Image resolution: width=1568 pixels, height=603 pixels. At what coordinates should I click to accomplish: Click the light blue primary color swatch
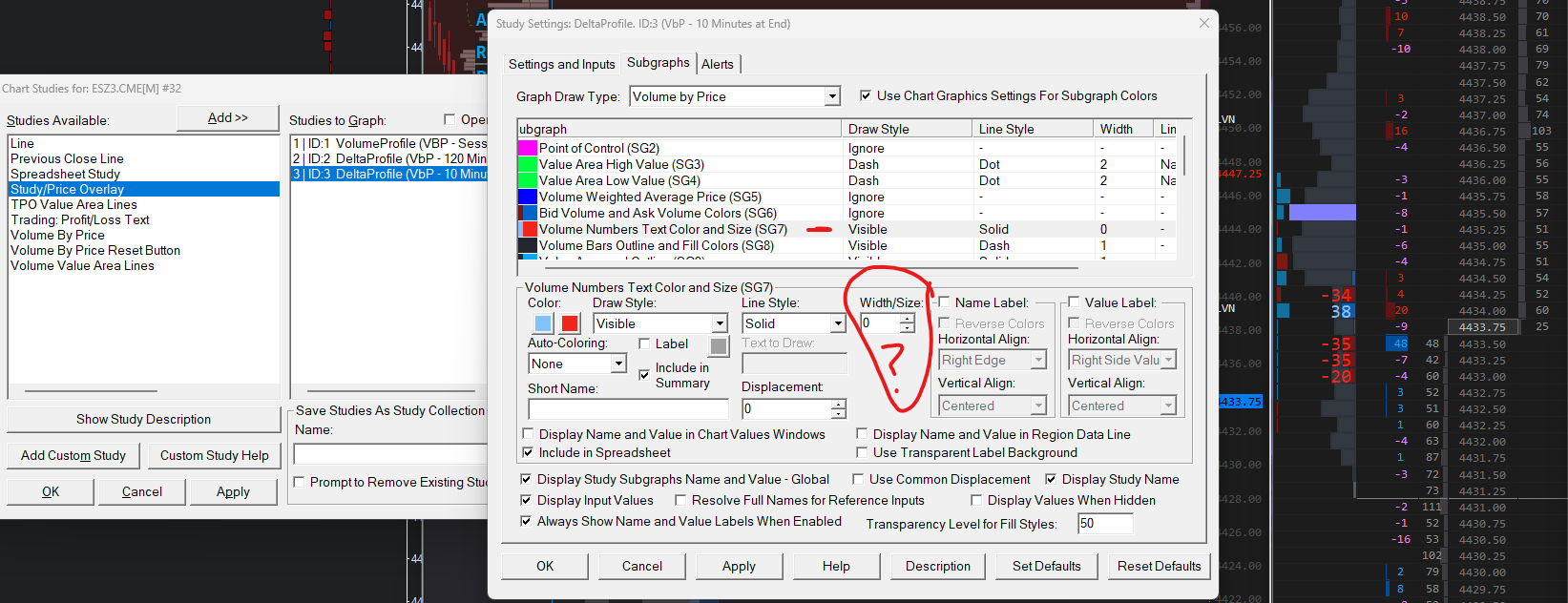pos(543,323)
